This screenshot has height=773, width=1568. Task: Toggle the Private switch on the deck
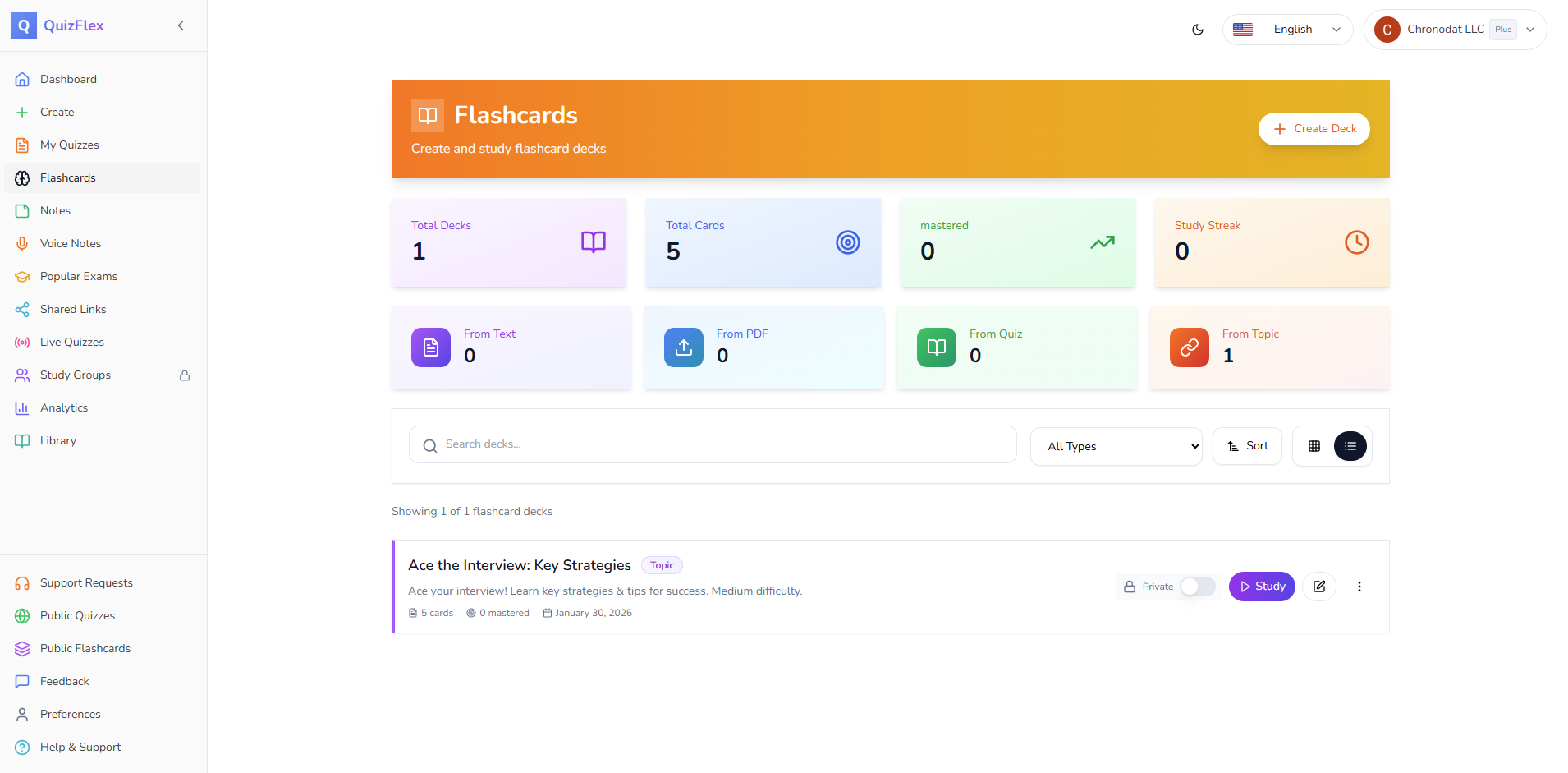point(1196,587)
